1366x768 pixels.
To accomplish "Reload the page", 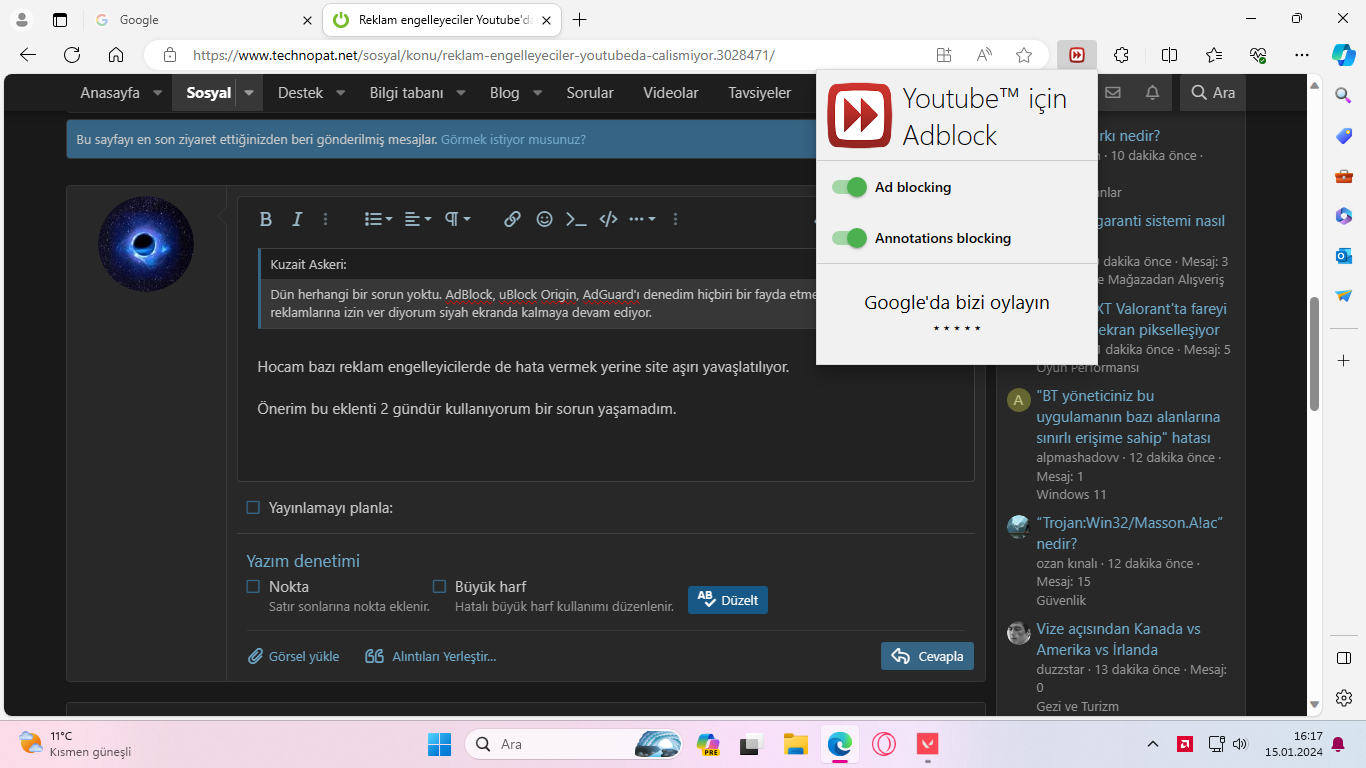I will coord(72,55).
